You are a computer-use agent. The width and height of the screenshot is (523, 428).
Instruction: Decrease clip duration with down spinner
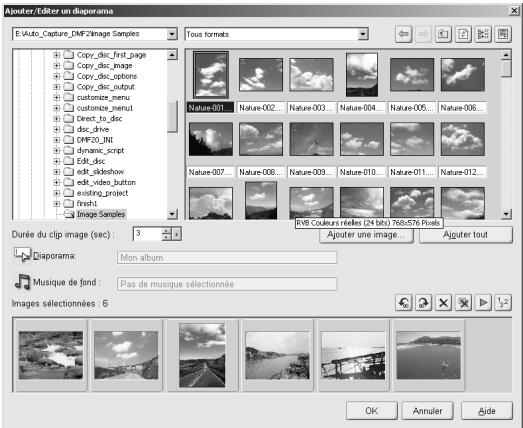[166, 238]
